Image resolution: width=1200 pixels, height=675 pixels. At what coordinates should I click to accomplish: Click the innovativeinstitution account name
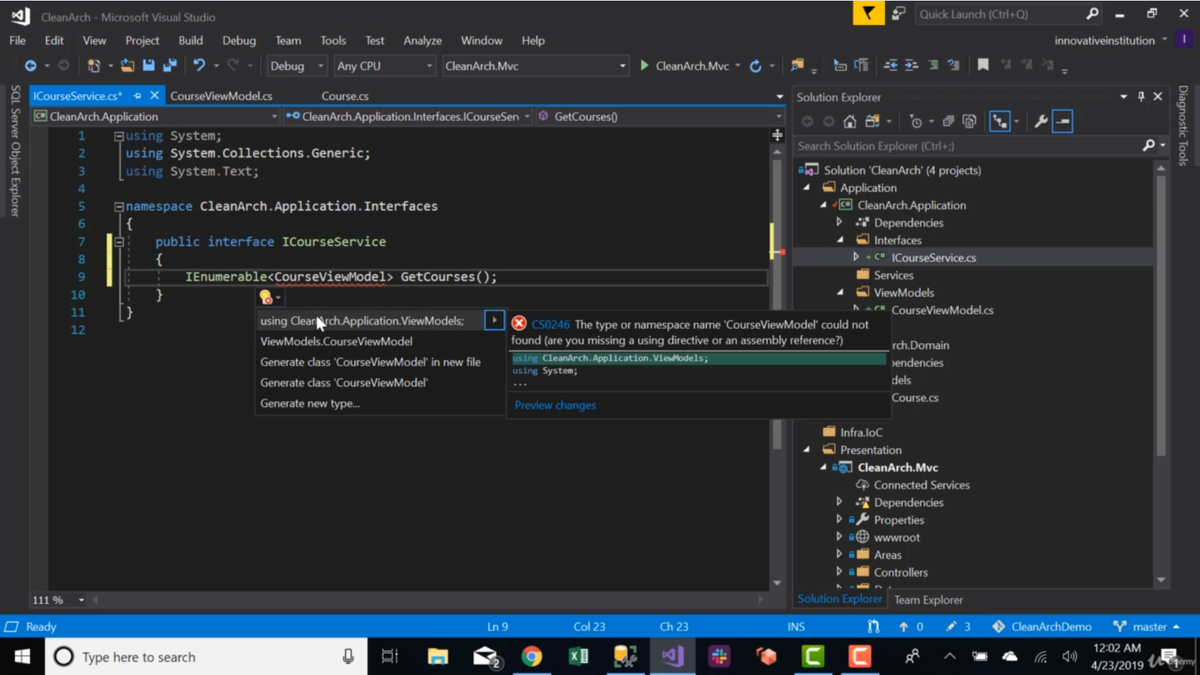[1104, 41]
